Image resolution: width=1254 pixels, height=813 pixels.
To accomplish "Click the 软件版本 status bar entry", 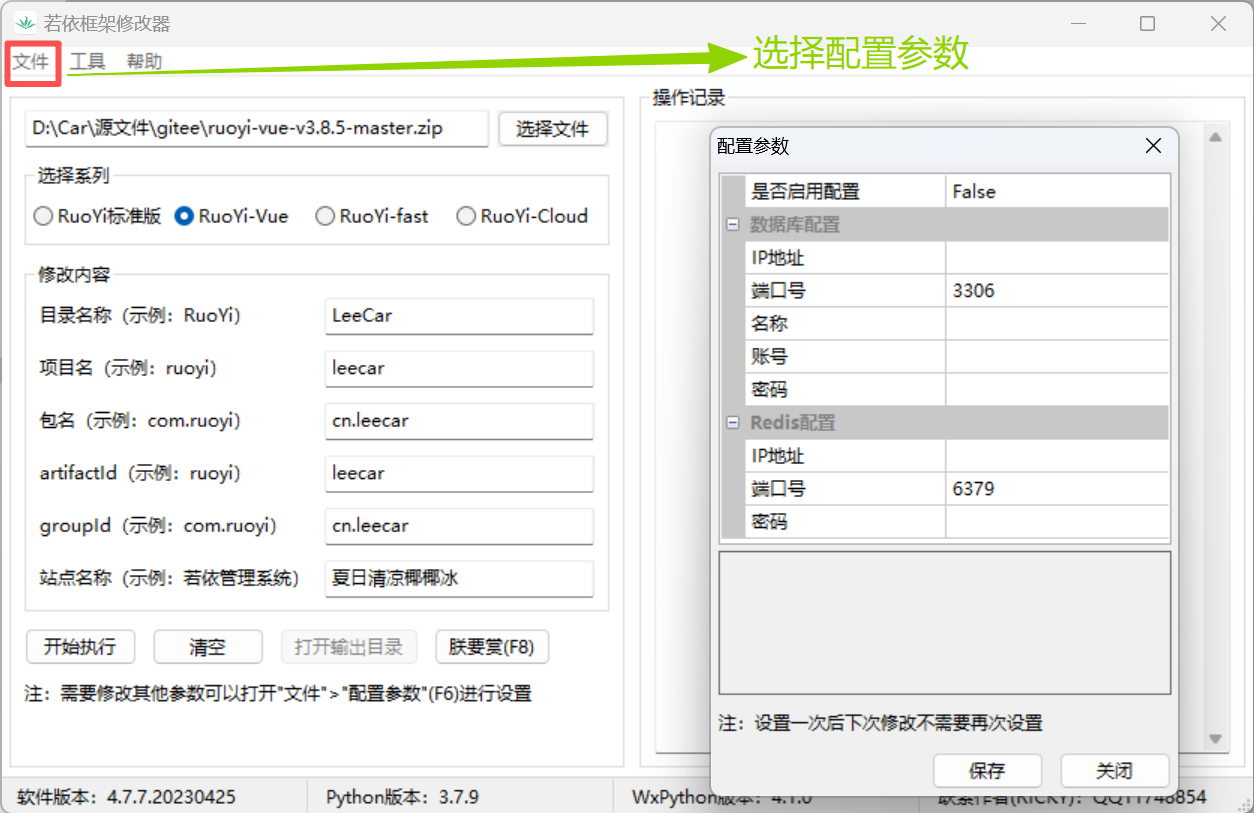I will tap(126, 797).
